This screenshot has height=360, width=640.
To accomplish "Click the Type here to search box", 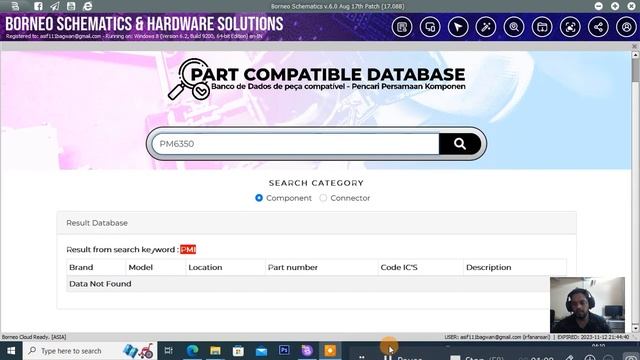I will (x=90, y=351).
